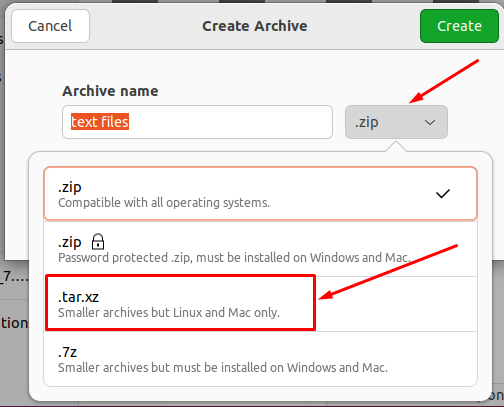Viewport: 504px width, 407px height.
Task: Click the Archive name text field
Action: click(197, 122)
